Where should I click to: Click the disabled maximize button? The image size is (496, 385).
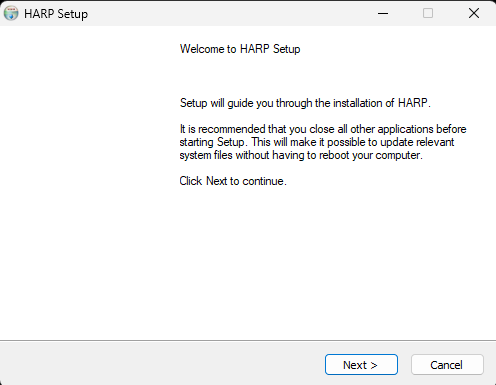(428, 13)
